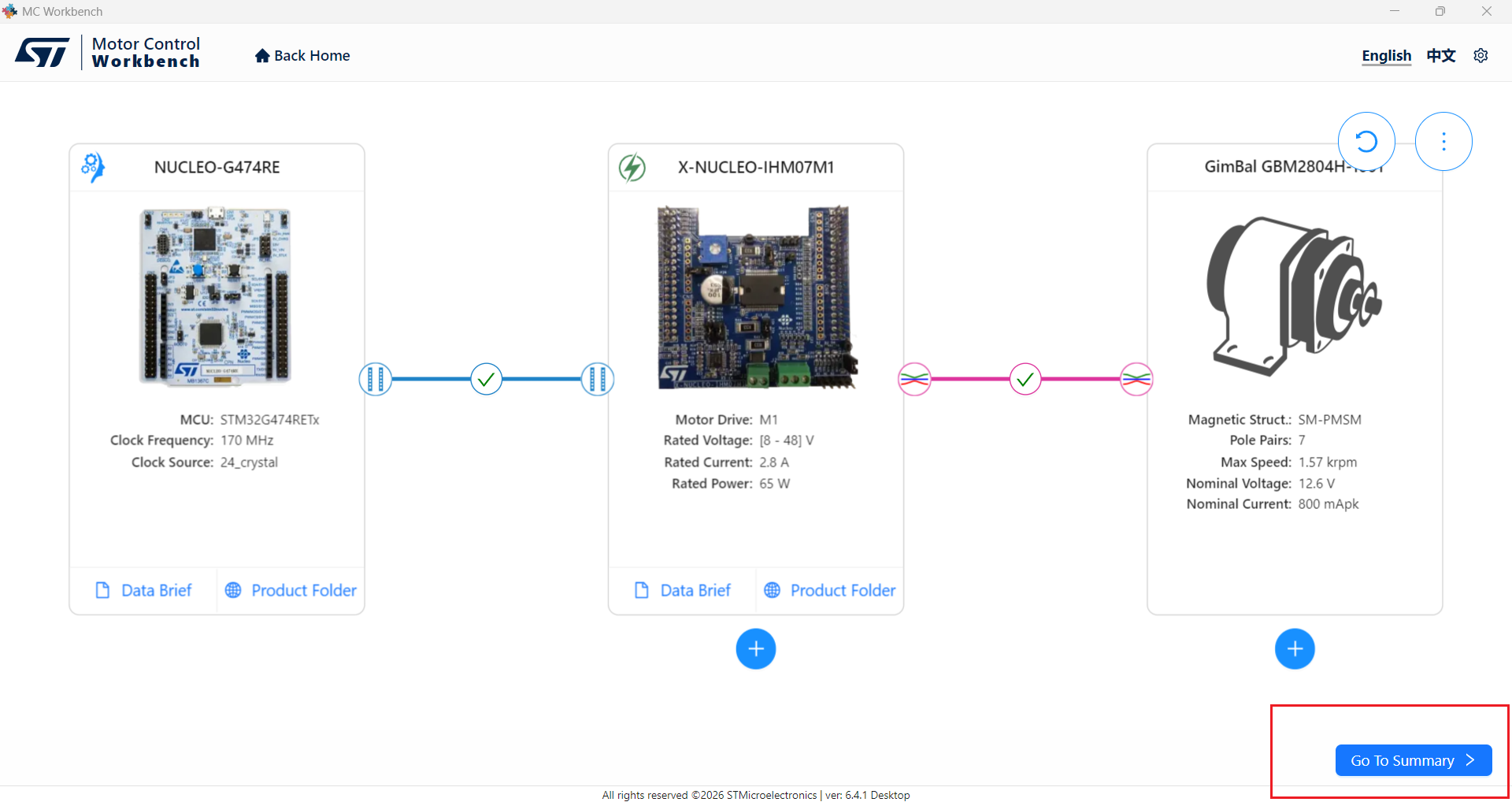This screenshot has height=802, width=1512.
Task: Click the plus button under X-NUCLEO-IHM07M1
Action: pyautogui.click(x=756, y=649)
